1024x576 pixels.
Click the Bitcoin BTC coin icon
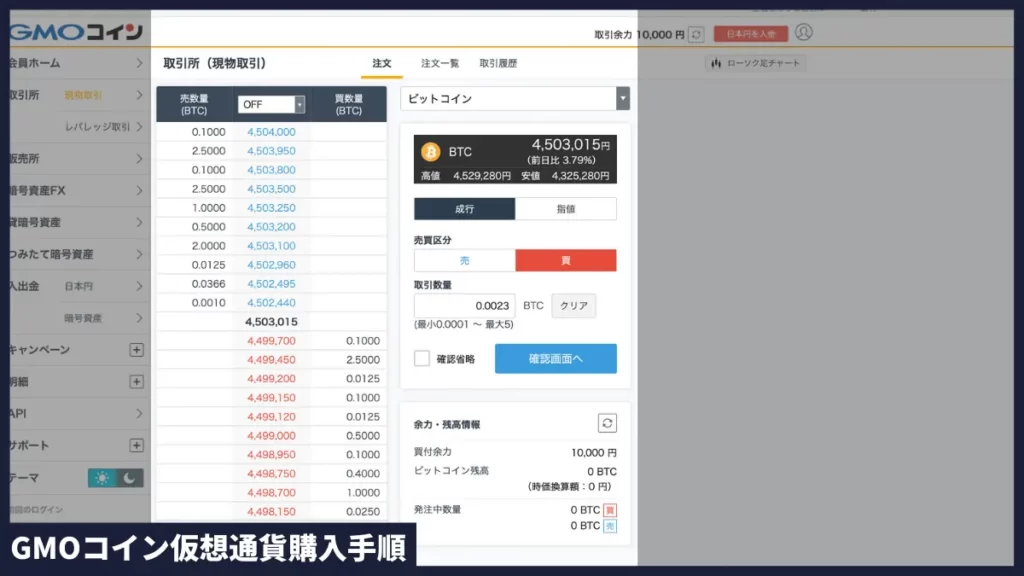pyautogui.click(x=430, y=152)
